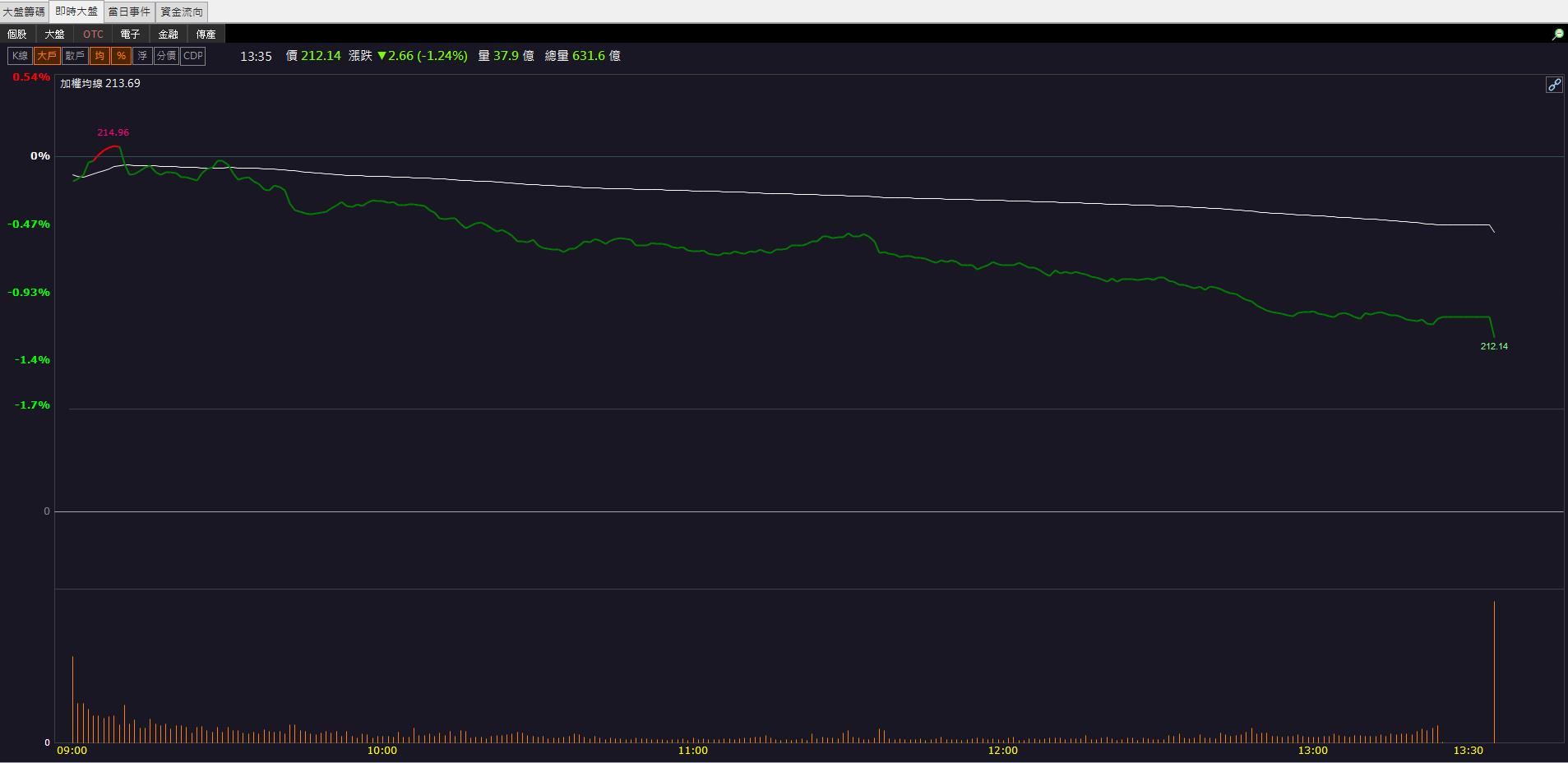Click the final 13:30 volume spike bar
Screen dimensions: 1568x763
point(1494,672)
